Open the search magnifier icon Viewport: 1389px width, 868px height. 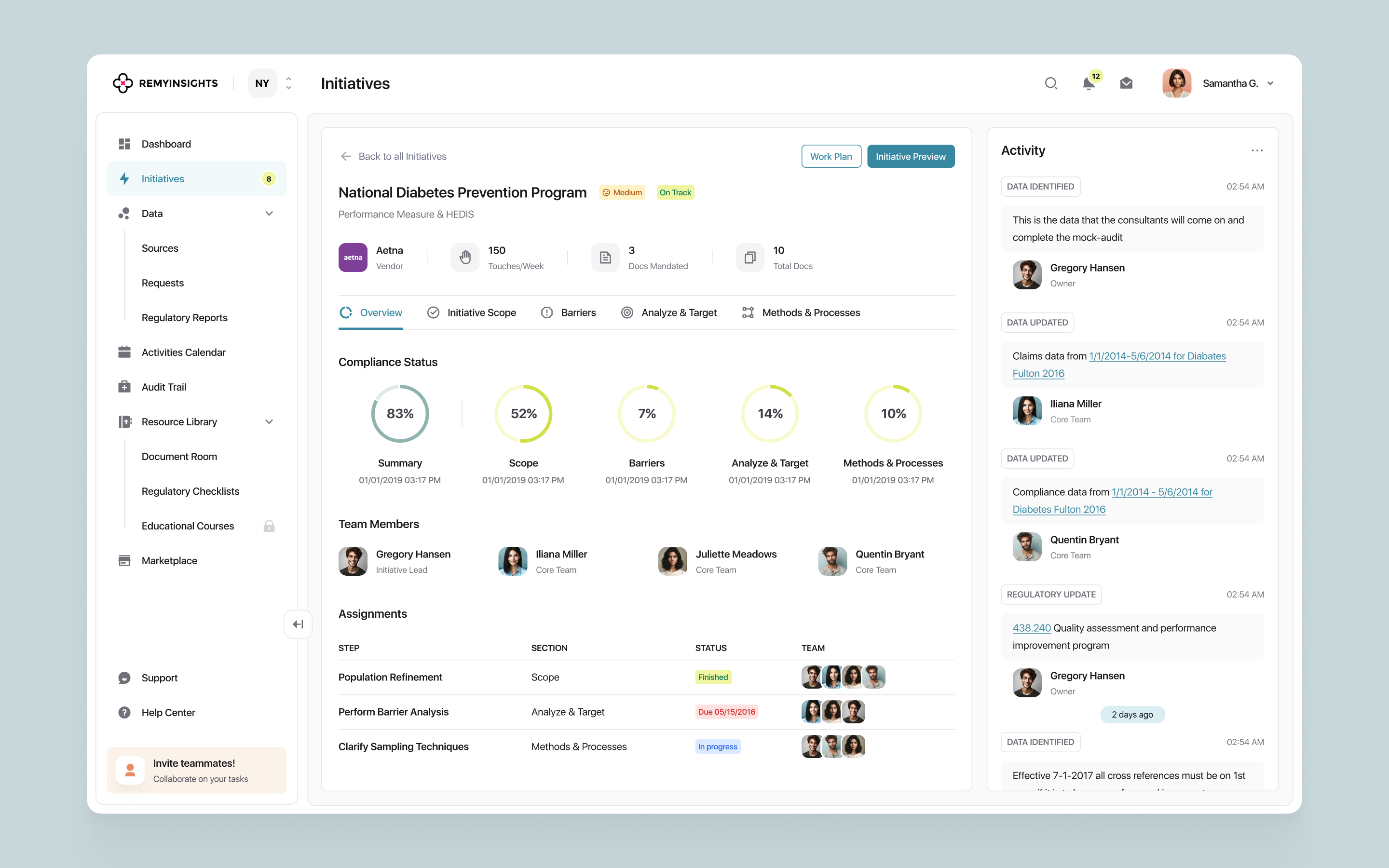coord(1051,83)
